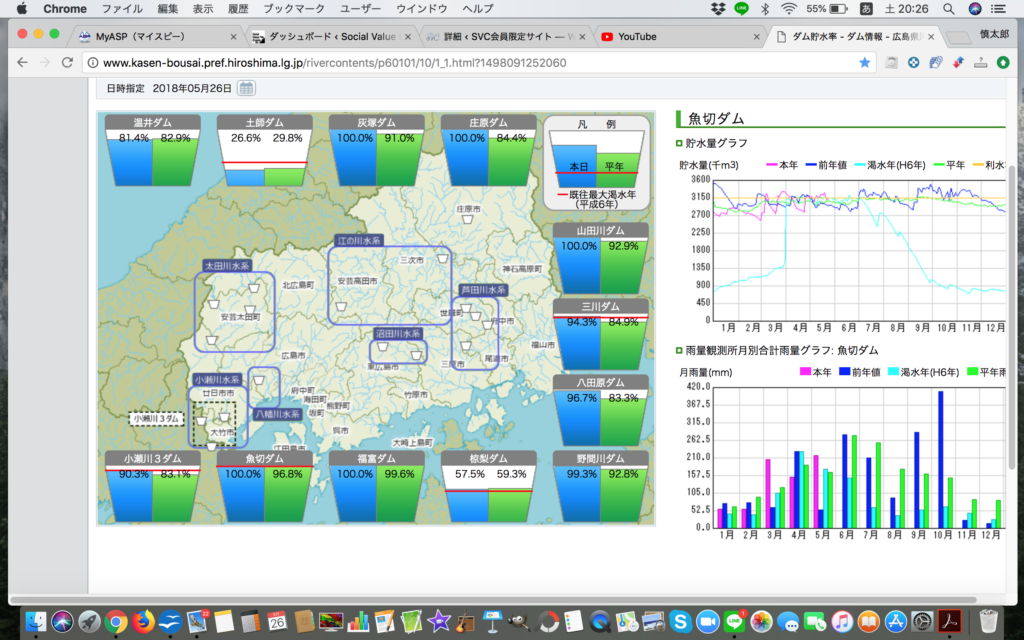Open Firefox from the dock

coord(143,621)
